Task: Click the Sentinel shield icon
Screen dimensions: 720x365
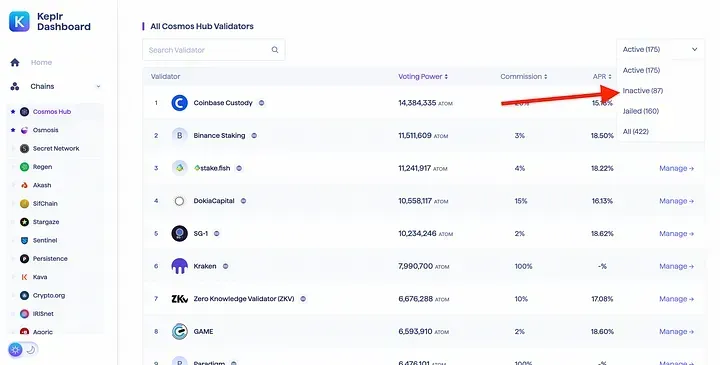Action: point(24,240)
